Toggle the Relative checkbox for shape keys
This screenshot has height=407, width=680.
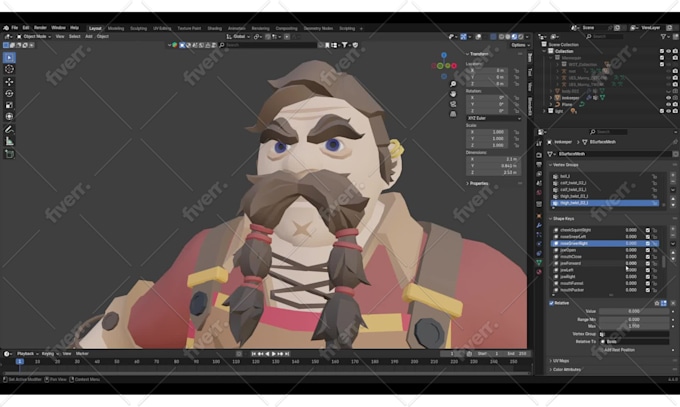(552, 303)
